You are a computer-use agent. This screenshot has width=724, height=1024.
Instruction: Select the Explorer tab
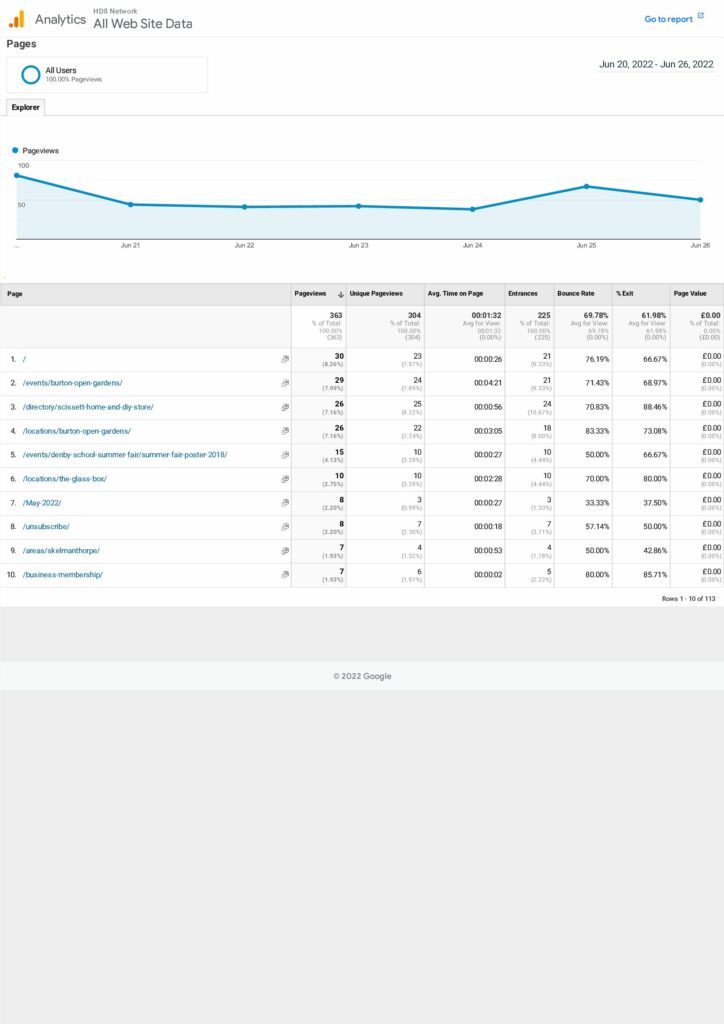pyautogui.click(x=25, y=107)
